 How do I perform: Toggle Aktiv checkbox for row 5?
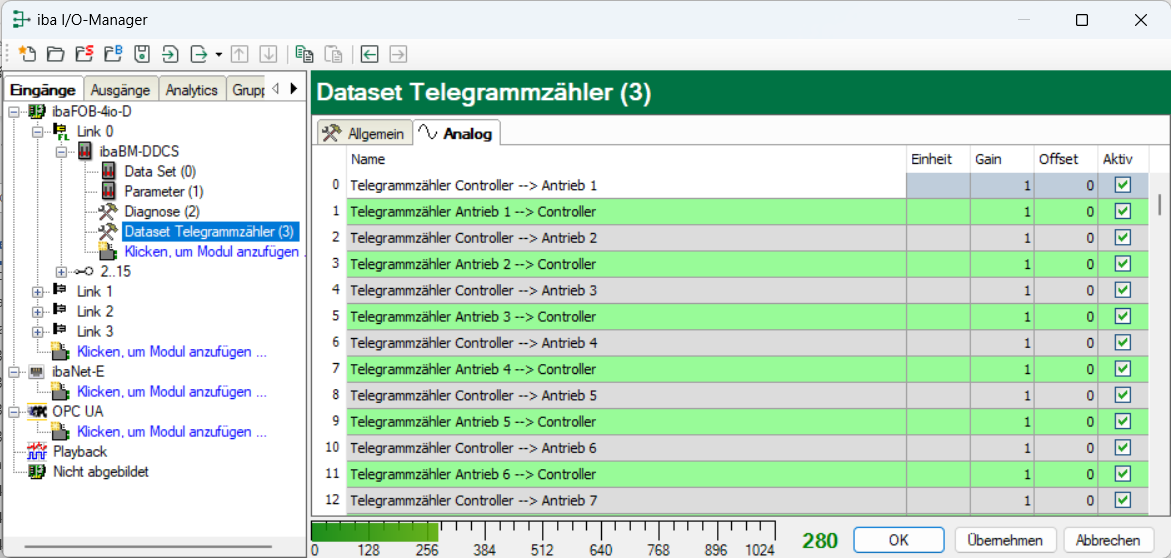(1122, 316)
